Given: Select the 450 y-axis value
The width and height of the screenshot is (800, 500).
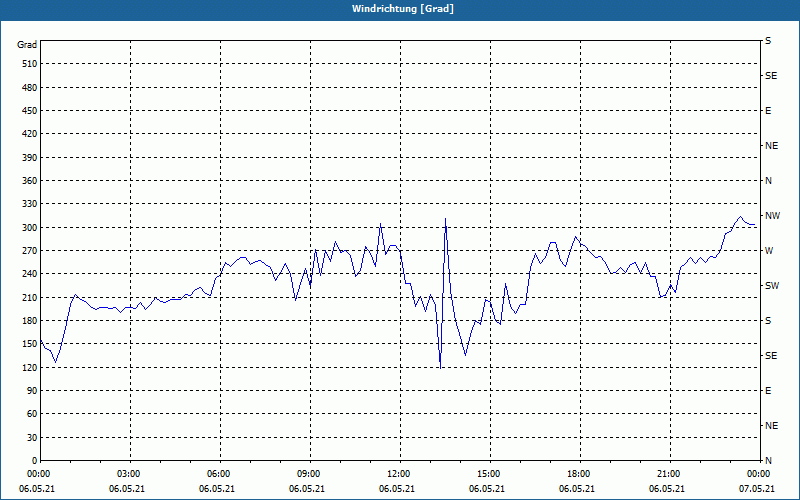Looking at the screenshot, I should pyautogui.click(x=30, y=111).
